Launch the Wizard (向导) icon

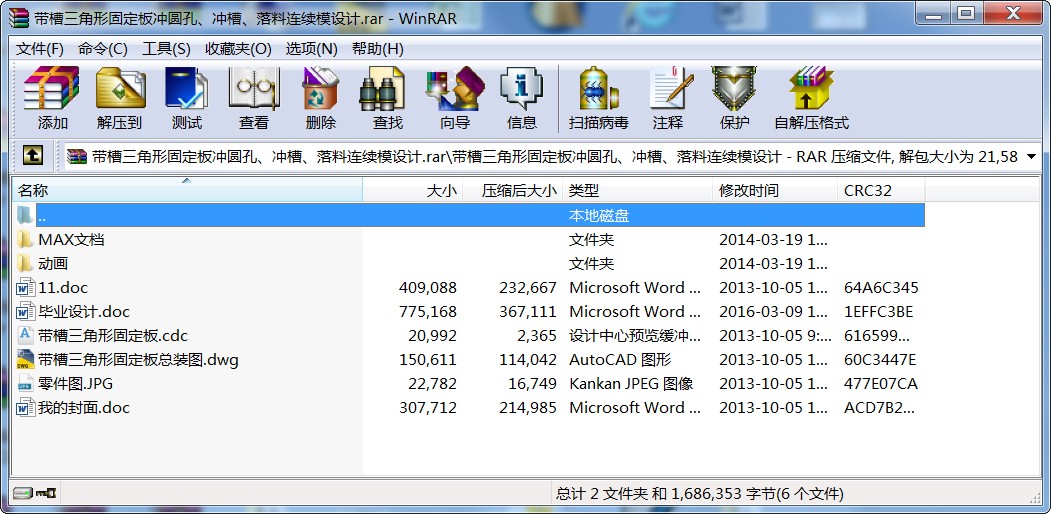[x=454, y=98]
